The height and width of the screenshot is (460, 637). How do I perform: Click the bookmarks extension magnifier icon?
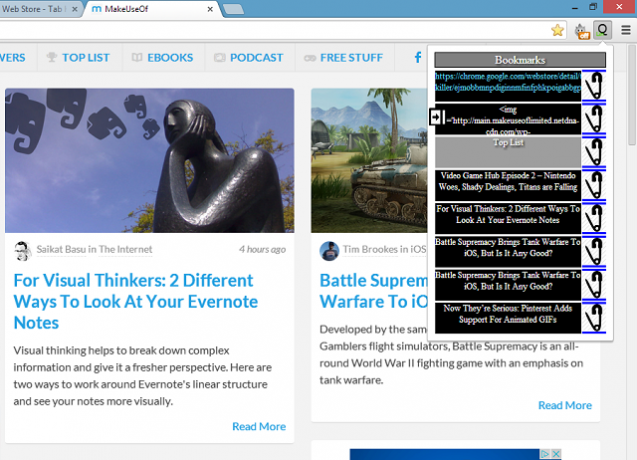point(602,30)
